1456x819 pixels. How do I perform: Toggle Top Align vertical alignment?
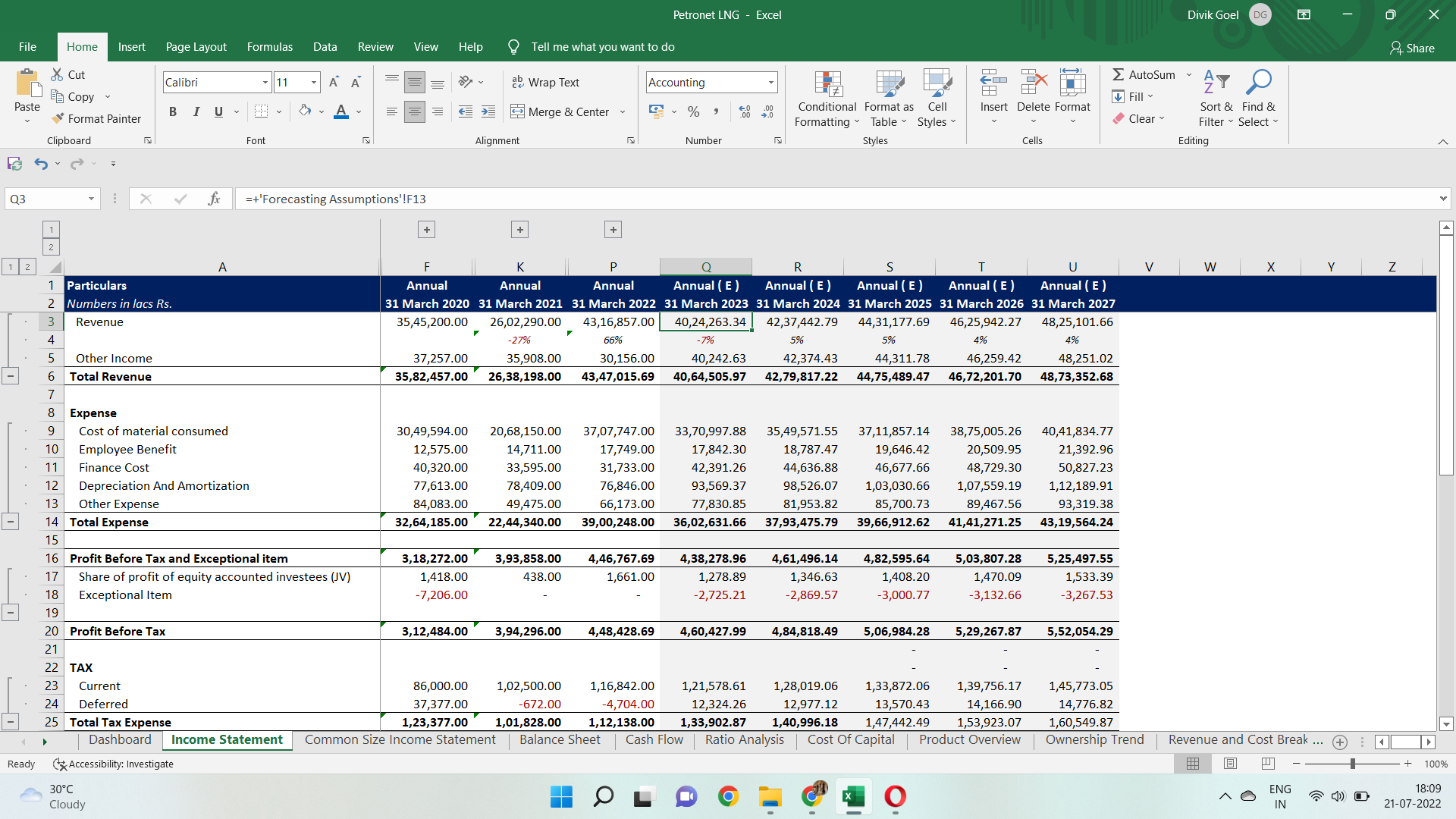click(391, 81)
